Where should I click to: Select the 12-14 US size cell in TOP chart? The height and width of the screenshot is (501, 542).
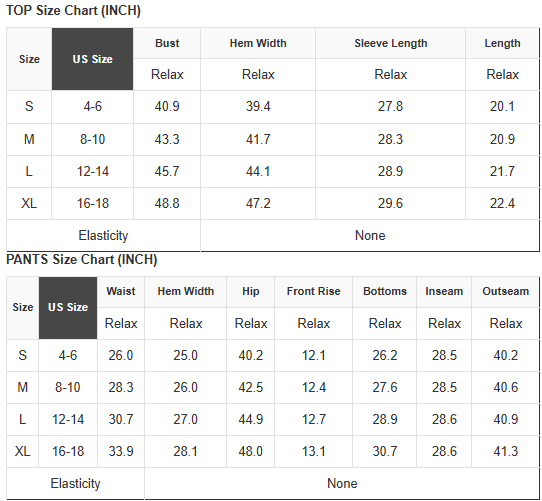(x=93, y=171)
